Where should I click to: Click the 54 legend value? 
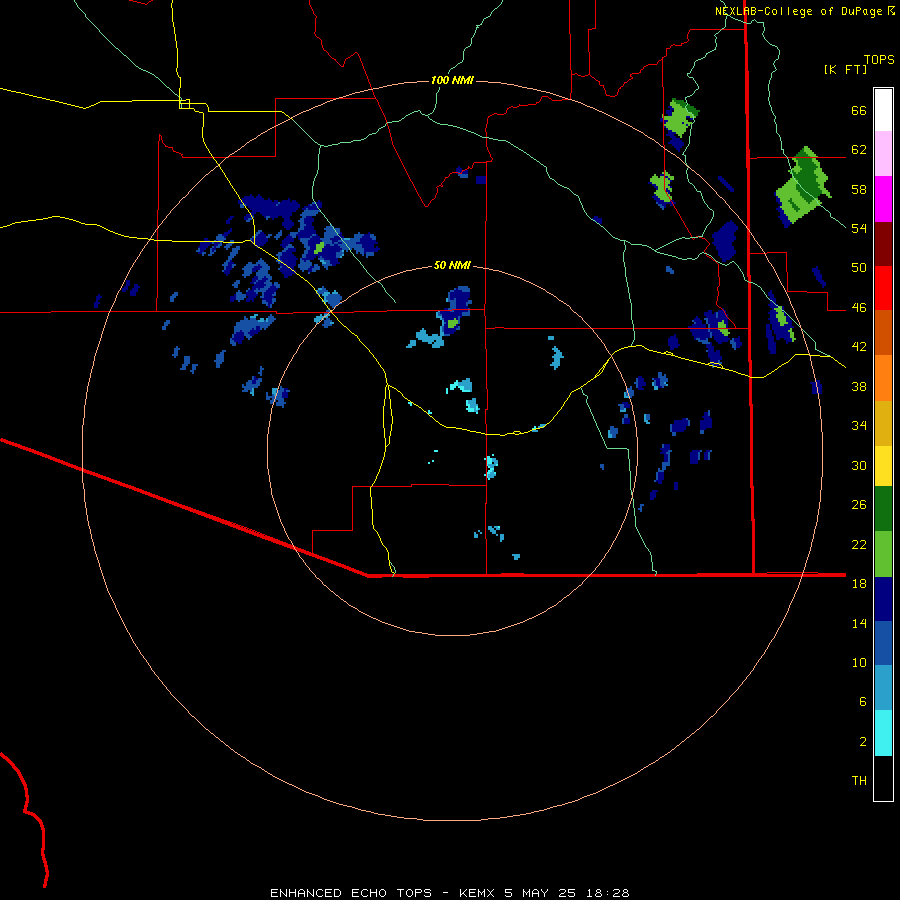tap(859, 228)
